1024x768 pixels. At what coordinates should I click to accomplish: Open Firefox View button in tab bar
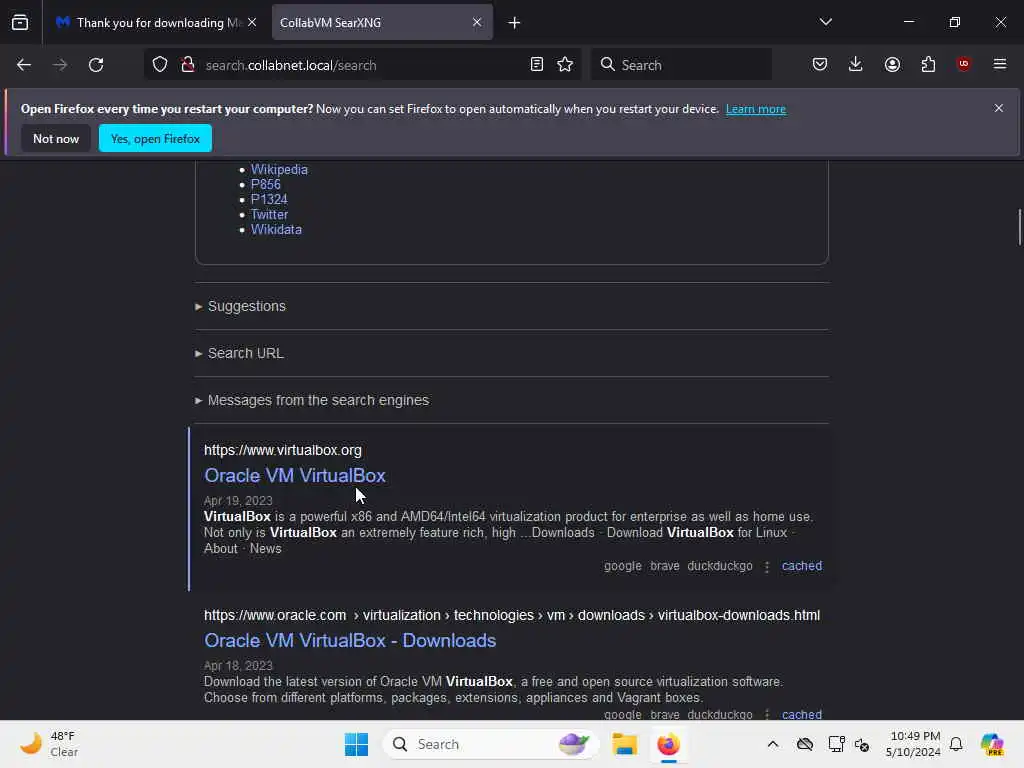tap(20, 22)
